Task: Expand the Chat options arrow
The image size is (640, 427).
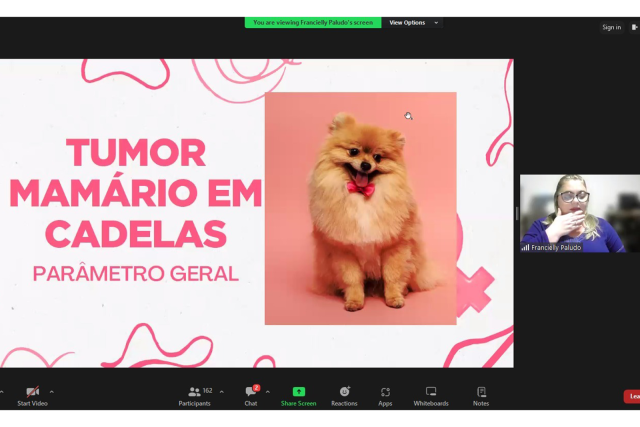Action: pos(268,391)
